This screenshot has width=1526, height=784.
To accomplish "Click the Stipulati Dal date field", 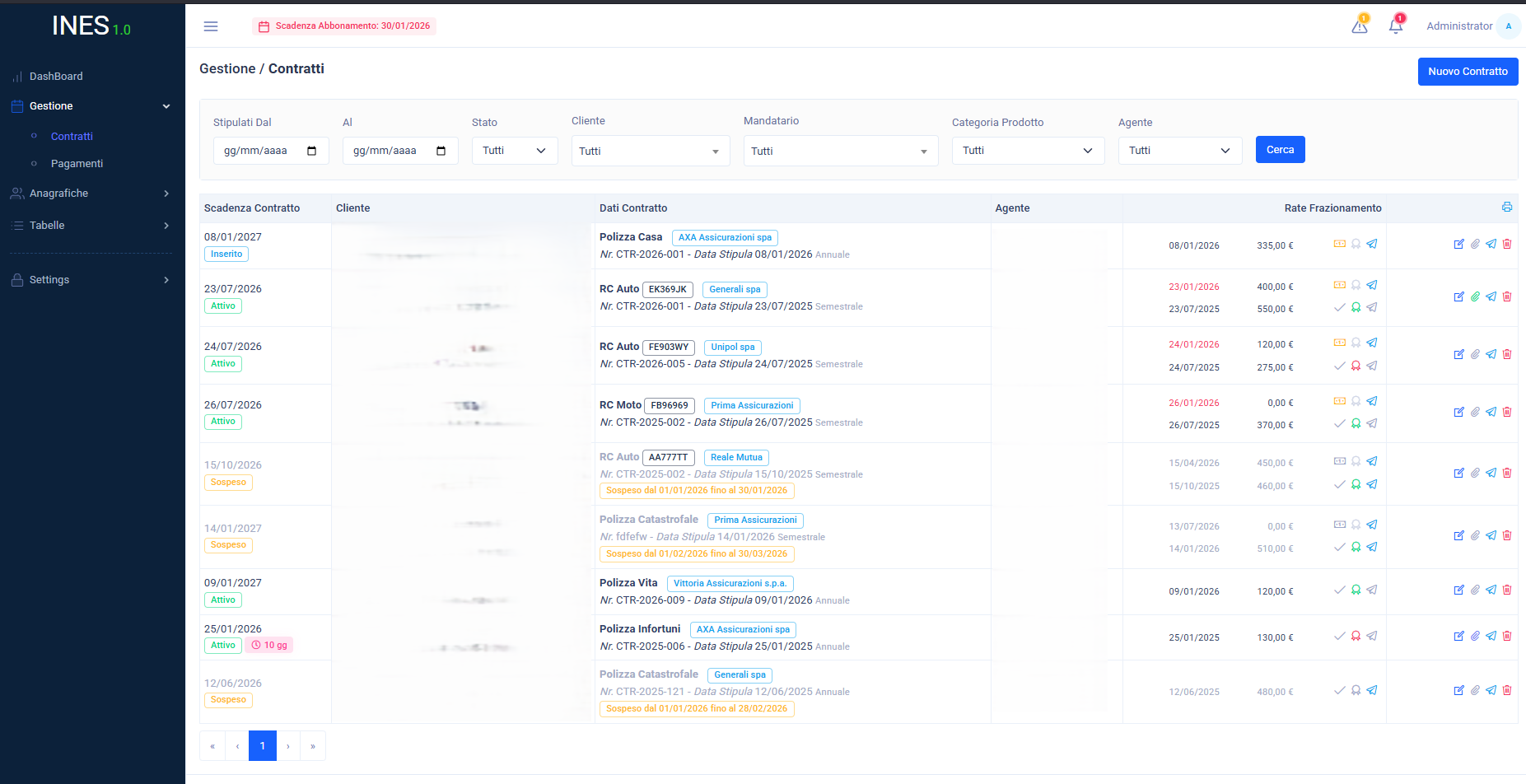I will point(270,151).
